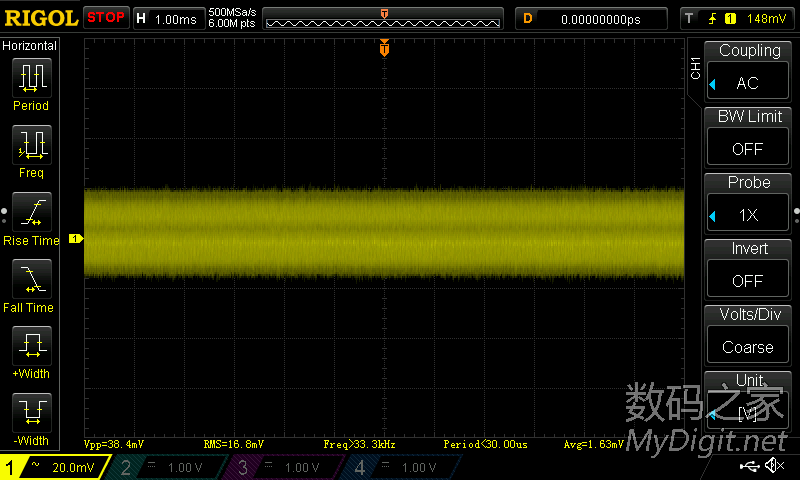Click the orange trigger position marker above waveform
This screenshot has width=800, height=480.
(x=384, y=48)
